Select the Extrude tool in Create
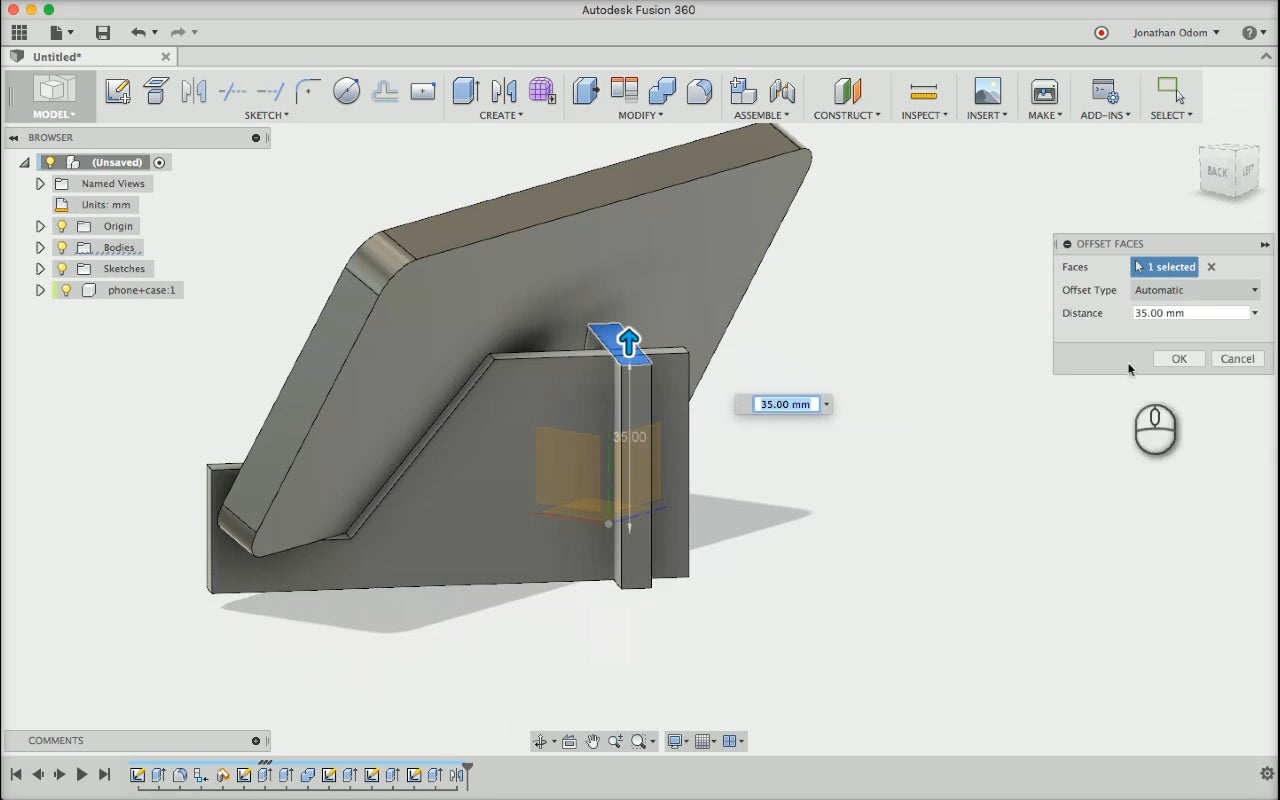This screenshot has width=1280, height=800. (465, 91)
